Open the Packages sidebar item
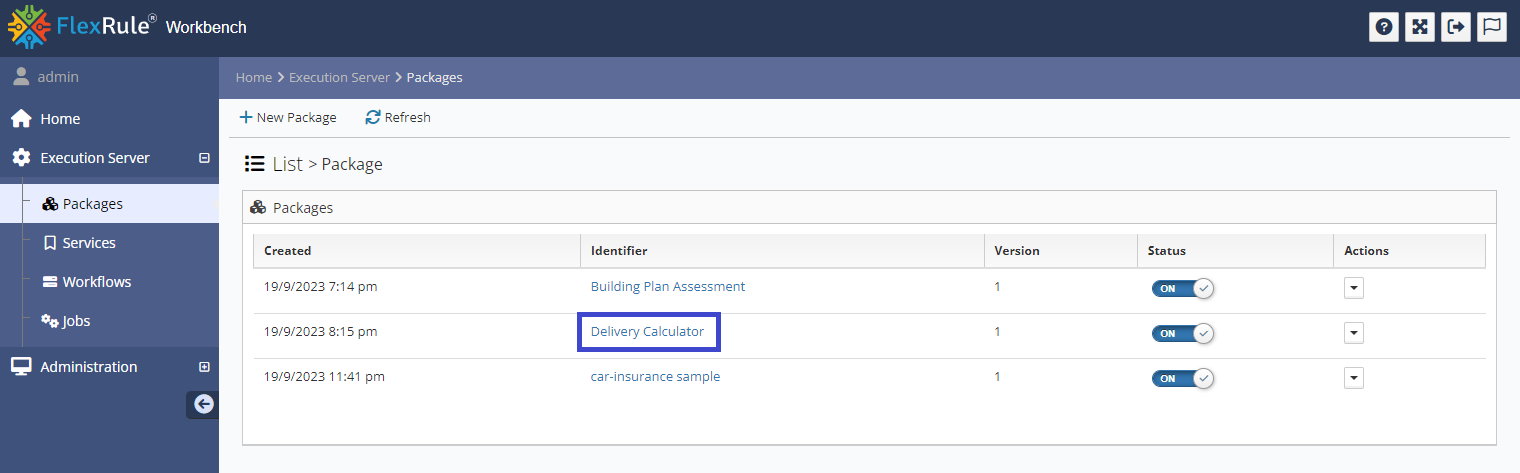The height and width of the screenshot is (473, 1520). coord(109,204)
